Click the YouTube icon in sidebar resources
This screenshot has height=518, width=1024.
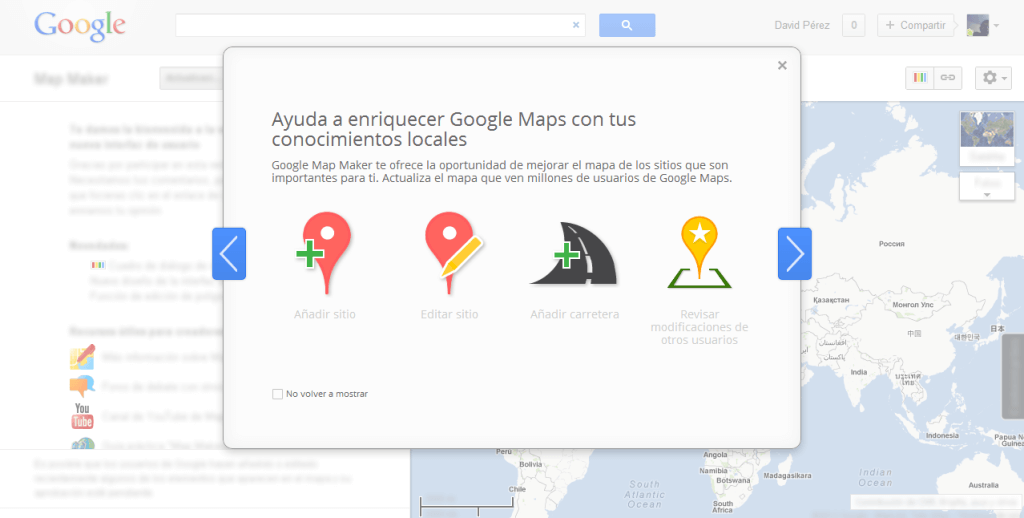tap(82, 415)
